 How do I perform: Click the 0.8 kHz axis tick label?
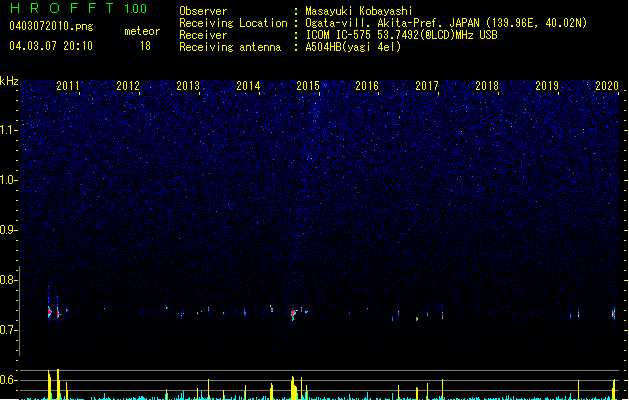[x=9, y=280]
